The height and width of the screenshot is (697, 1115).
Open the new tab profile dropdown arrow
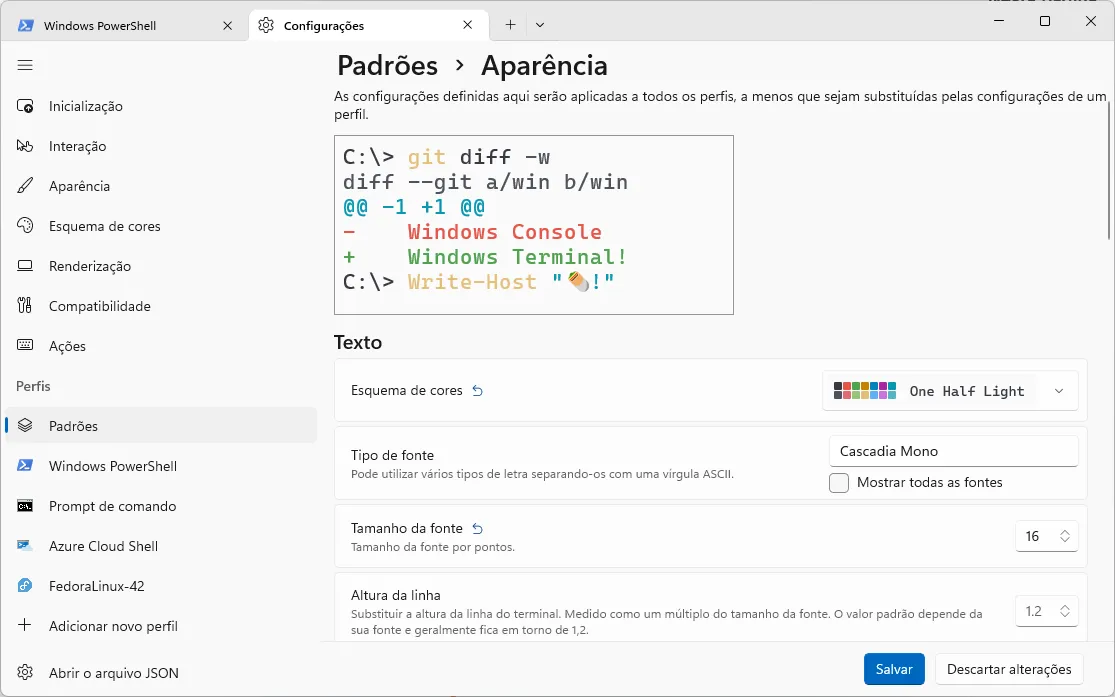tap(540, 25)
